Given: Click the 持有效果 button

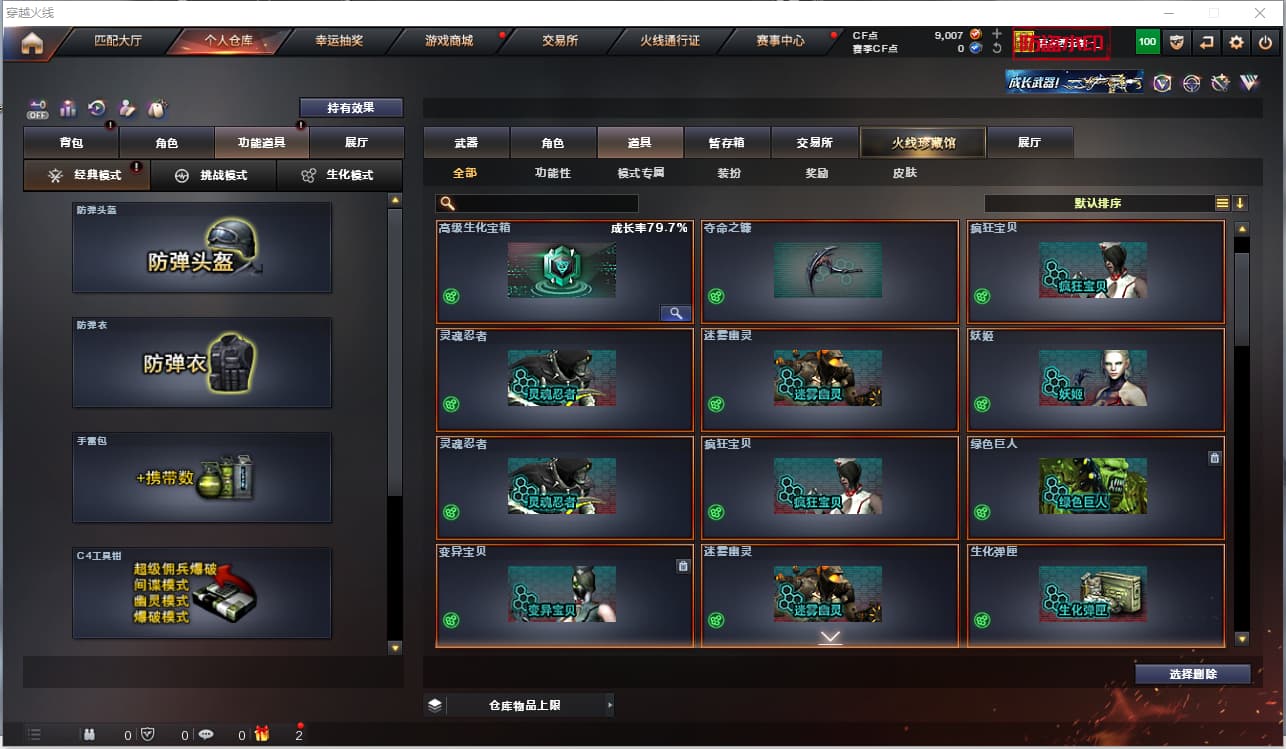Looking at the screenshot, I should (x=351, y=107).
